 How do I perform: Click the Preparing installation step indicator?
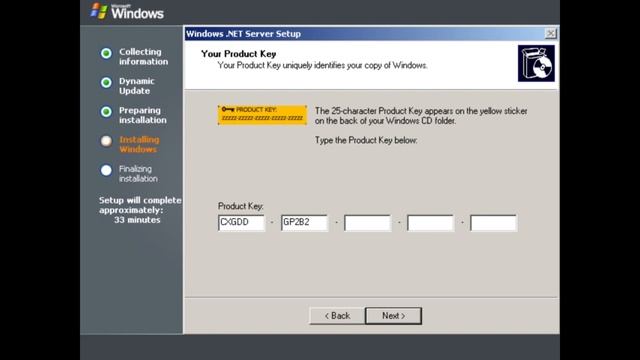(106, 112)
